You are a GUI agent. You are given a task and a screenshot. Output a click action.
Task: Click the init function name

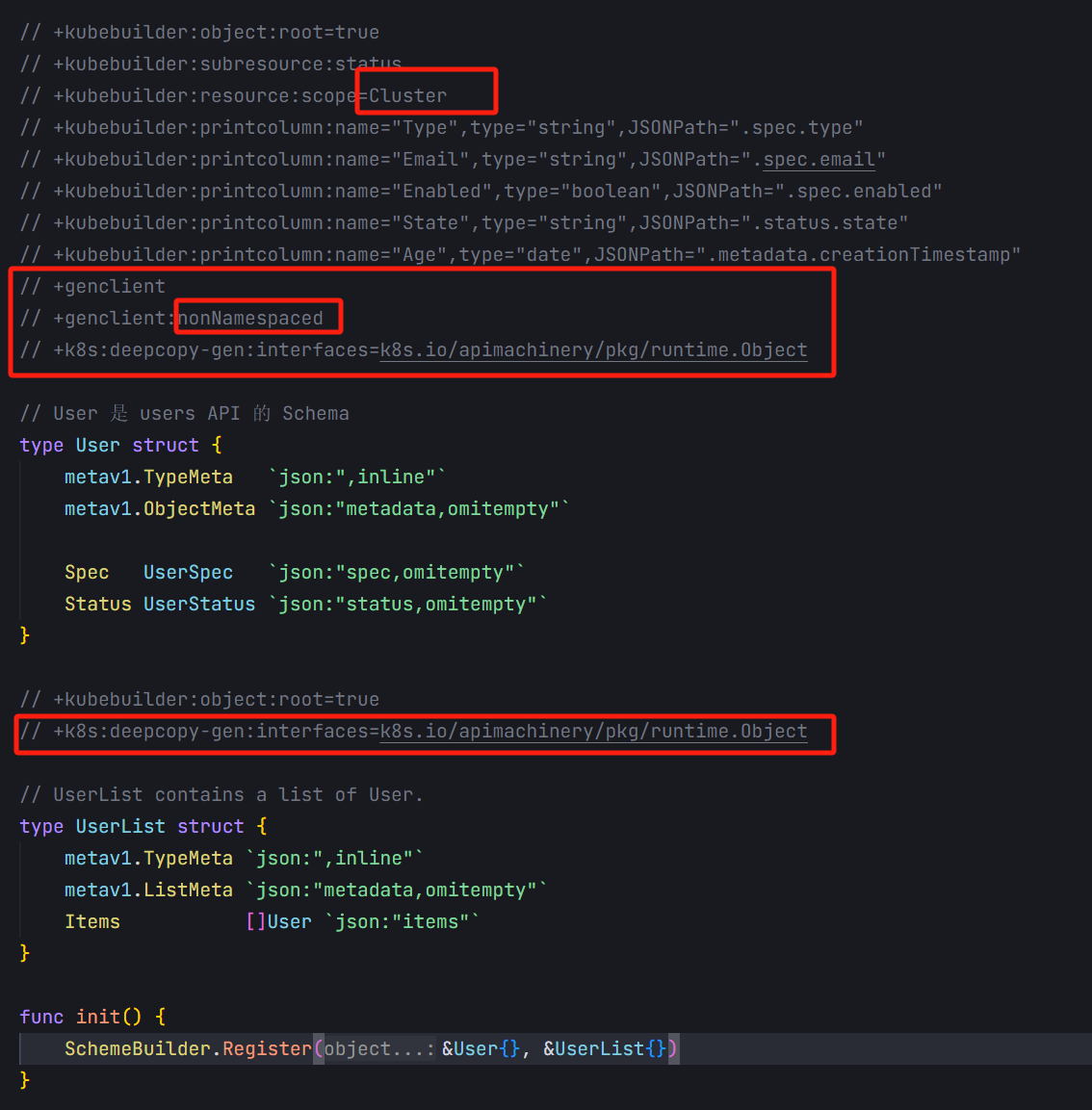(97, 1017)
